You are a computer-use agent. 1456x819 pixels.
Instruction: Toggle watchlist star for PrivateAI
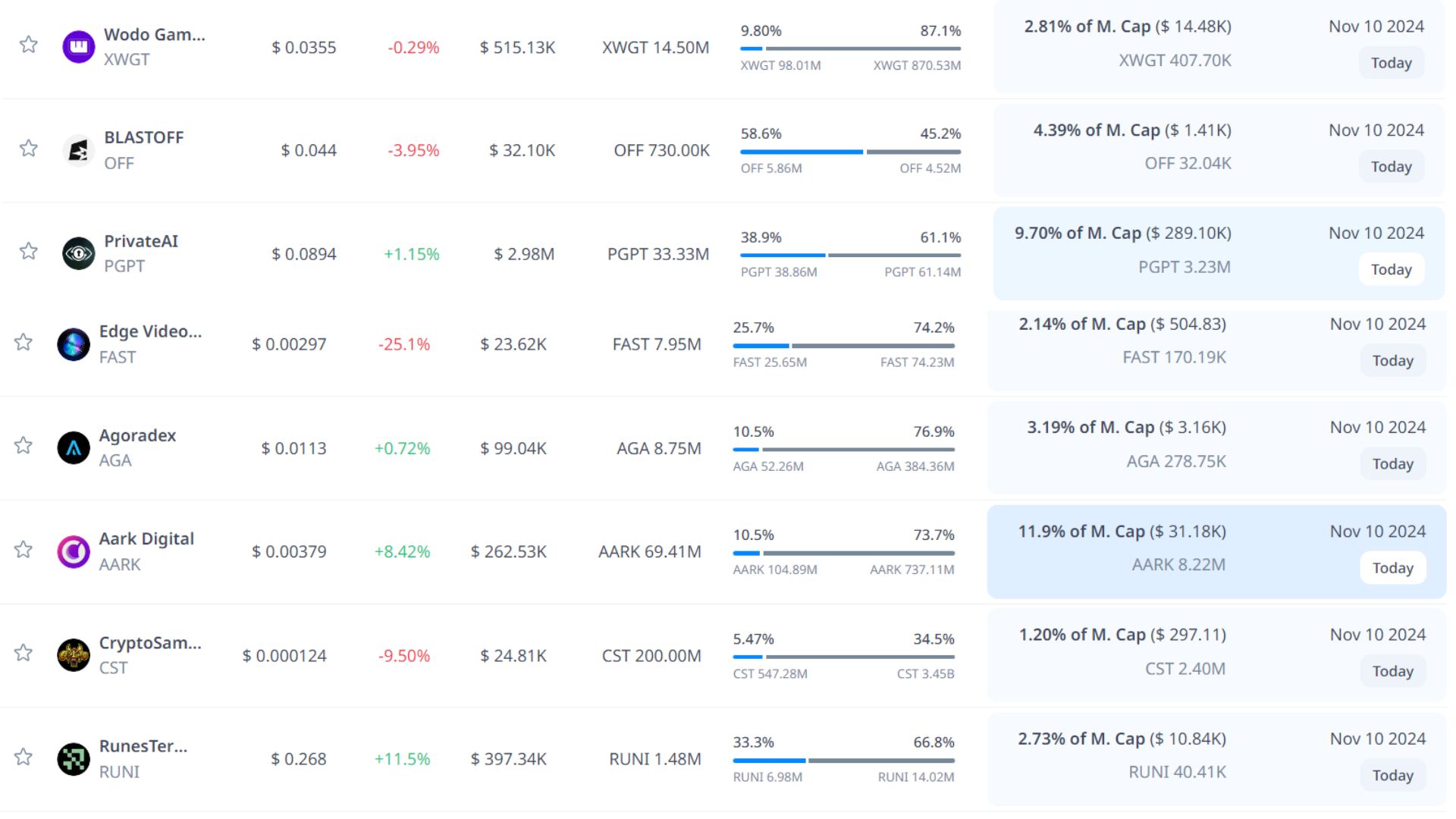[x=29, y=251]
